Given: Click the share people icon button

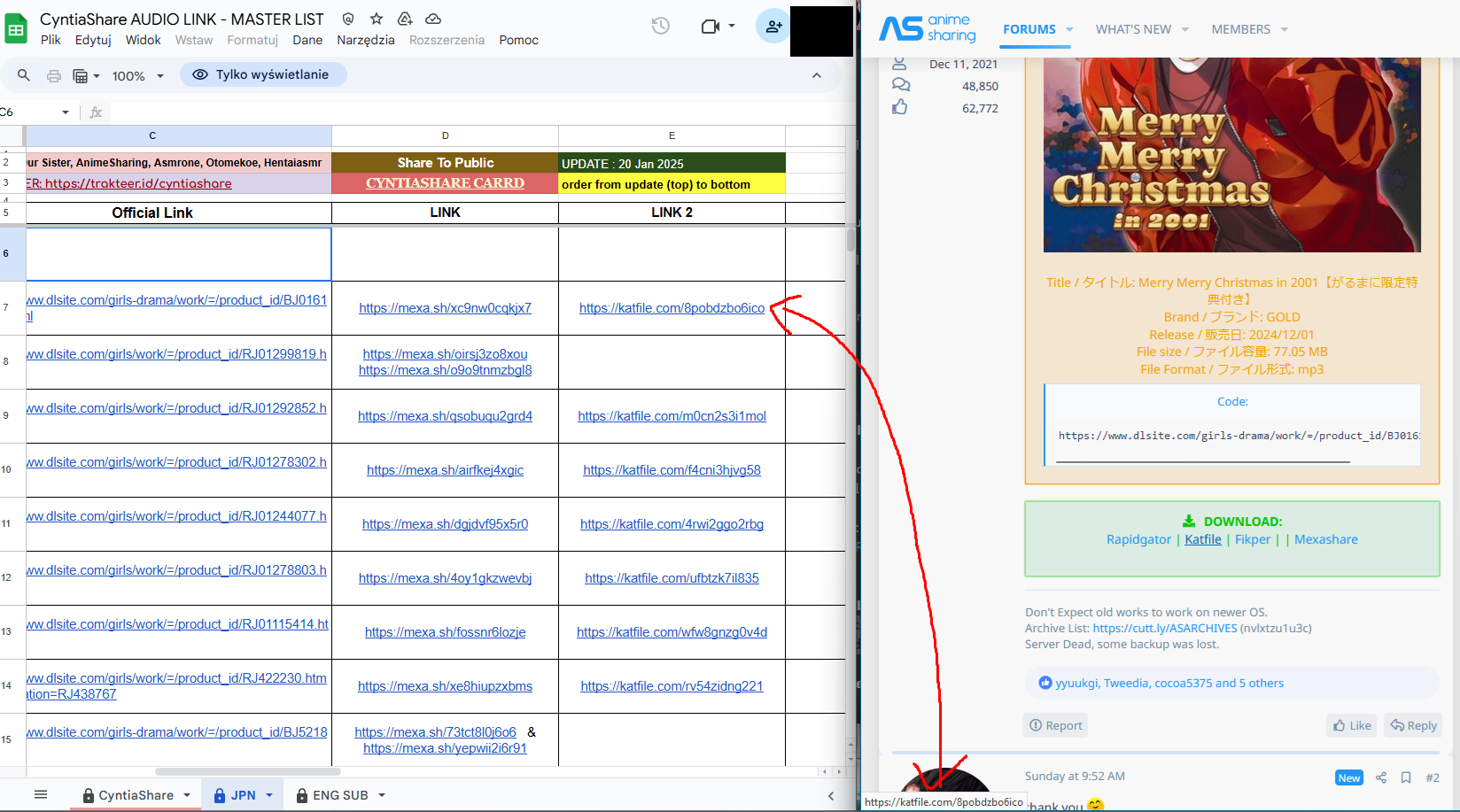Looking at the screenshot, I should pyautogui.click(x=773, y=27).
